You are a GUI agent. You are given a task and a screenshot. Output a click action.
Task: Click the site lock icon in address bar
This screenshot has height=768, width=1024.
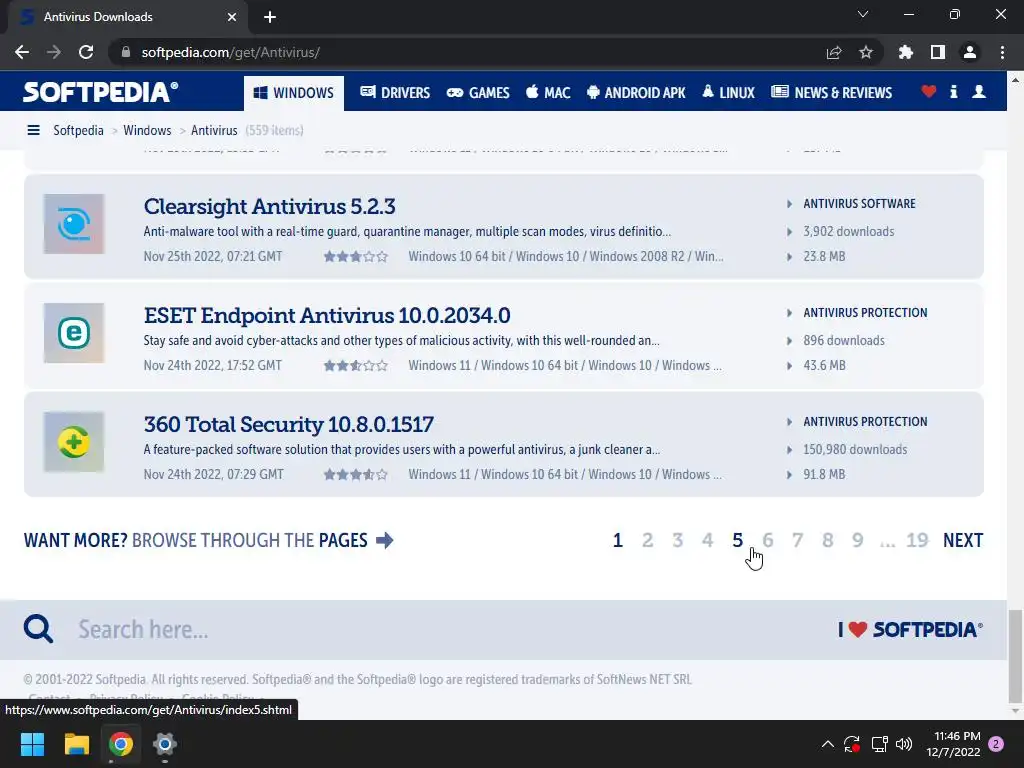126,52
